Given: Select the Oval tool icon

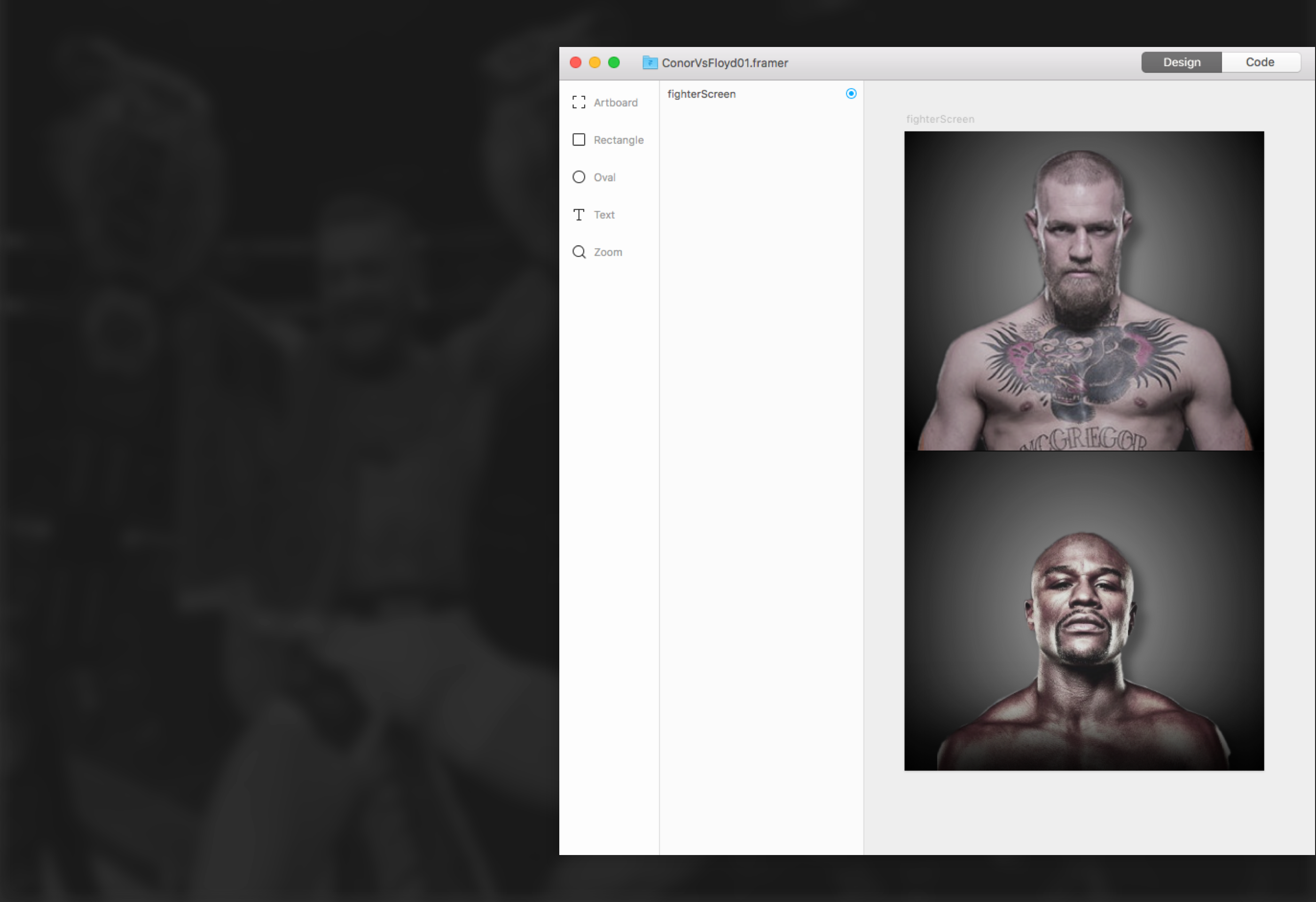Looking at the screenshot, I should pos(579,177).
